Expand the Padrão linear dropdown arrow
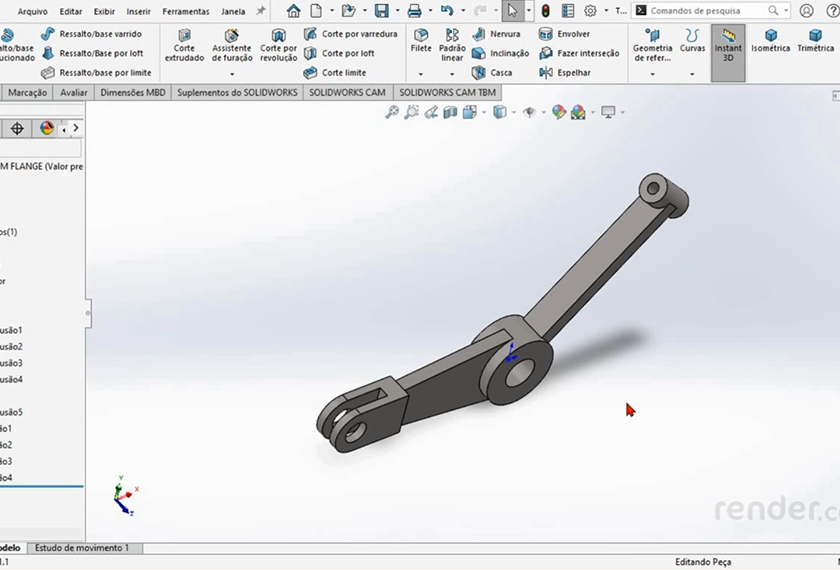The height and width of the screenshot is (570, 840). (452, 74)
